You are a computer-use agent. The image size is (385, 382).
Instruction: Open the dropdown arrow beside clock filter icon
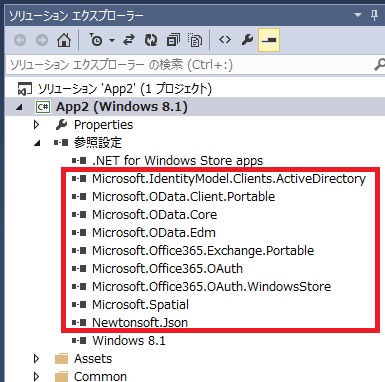tap(112, 41)
